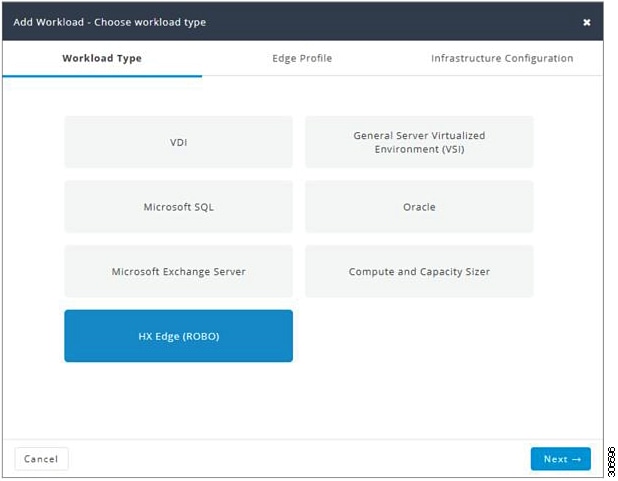Image resolution: width=618 pixels, height=481 pixels.
Task: Open the Edge Profile tab
Action: (302, 58)
